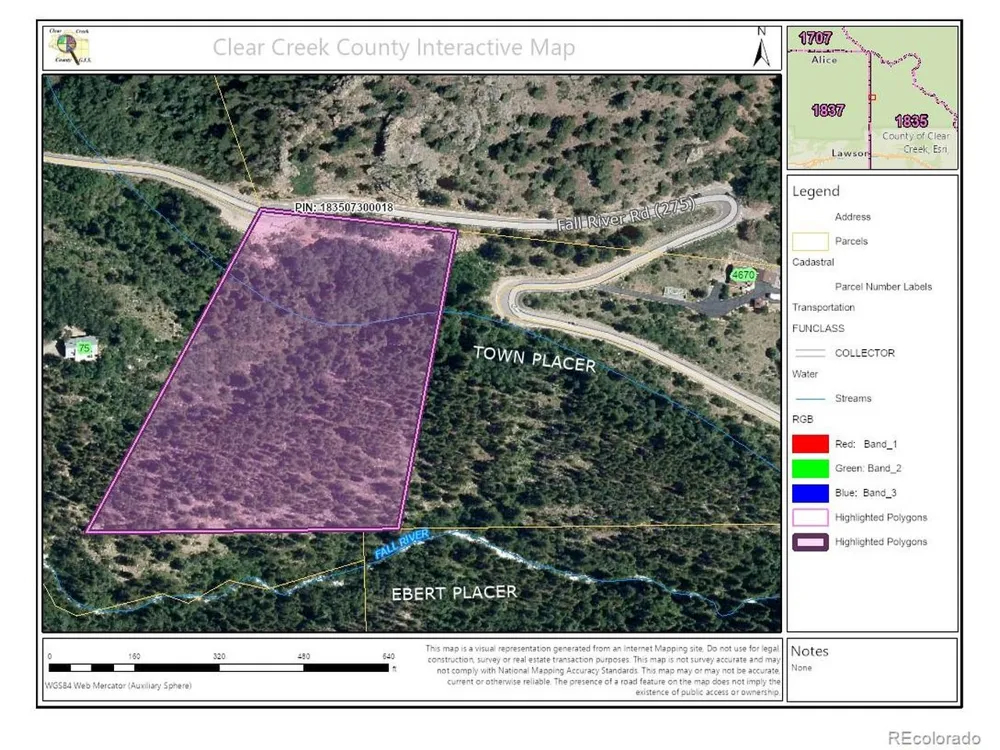Click the light pink Highlighted Polygons swatch
Screen dimensions: 1000x750
810,517
